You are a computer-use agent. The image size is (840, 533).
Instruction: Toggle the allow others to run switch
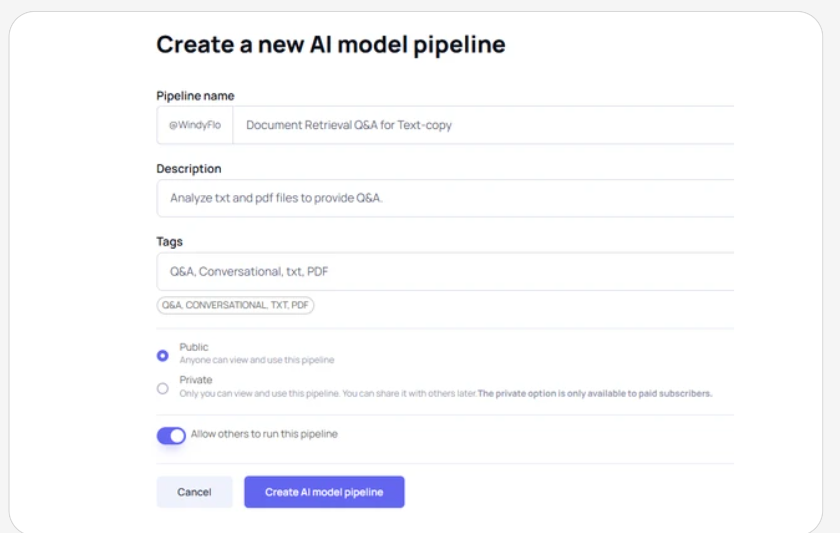[x=171, y=435]
